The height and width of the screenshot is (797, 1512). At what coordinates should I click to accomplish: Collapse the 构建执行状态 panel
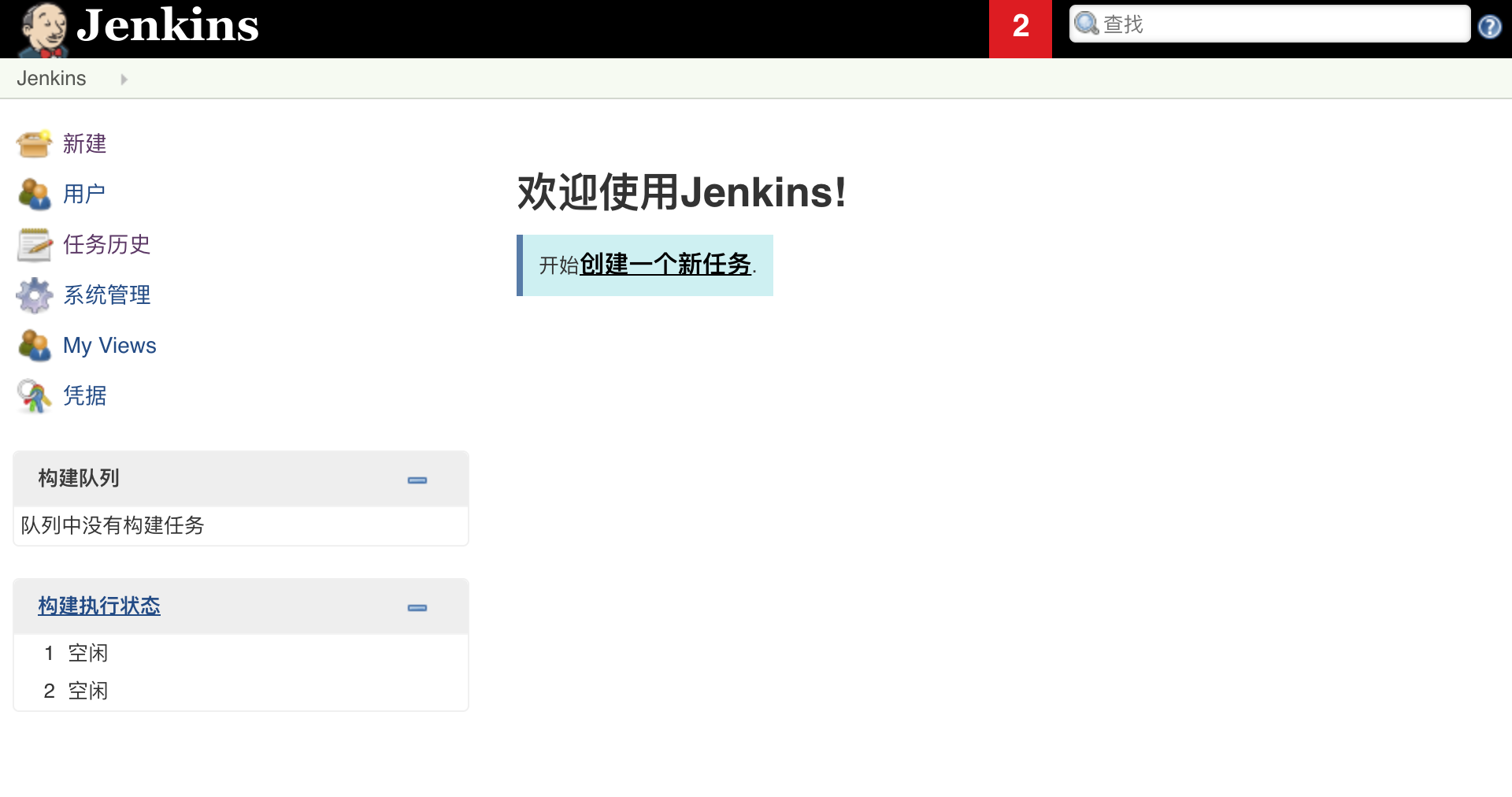pos(417,607)
